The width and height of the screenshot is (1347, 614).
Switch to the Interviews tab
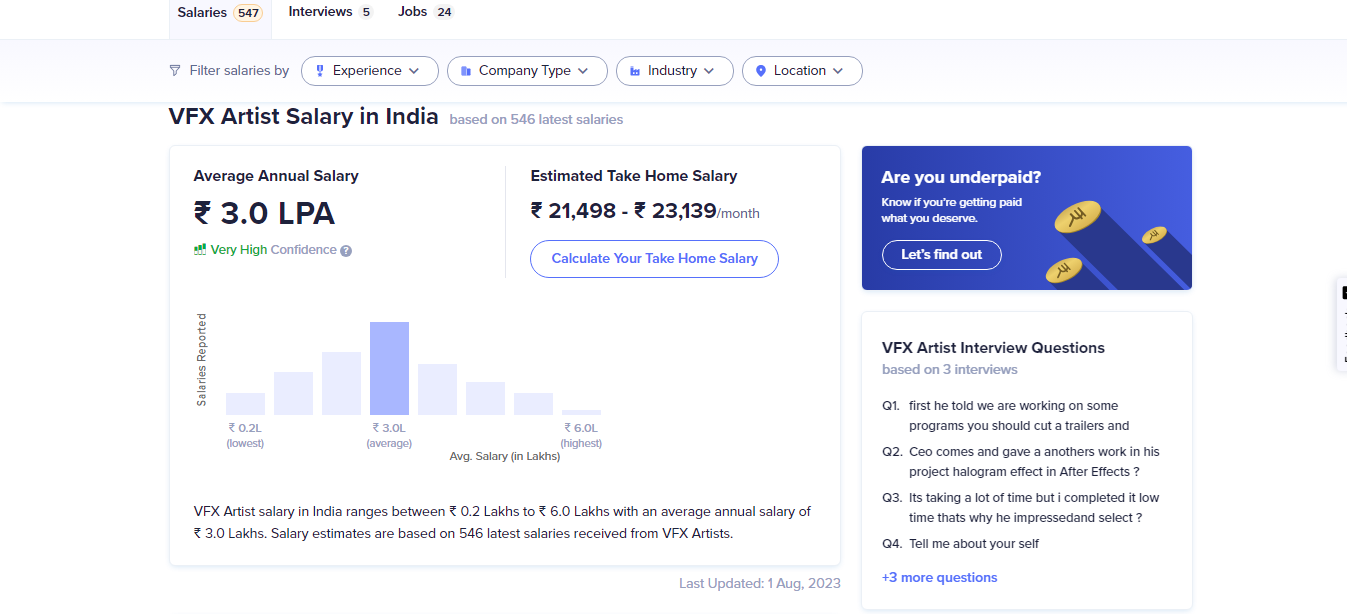pyautogui.click(x=319, y=11)
